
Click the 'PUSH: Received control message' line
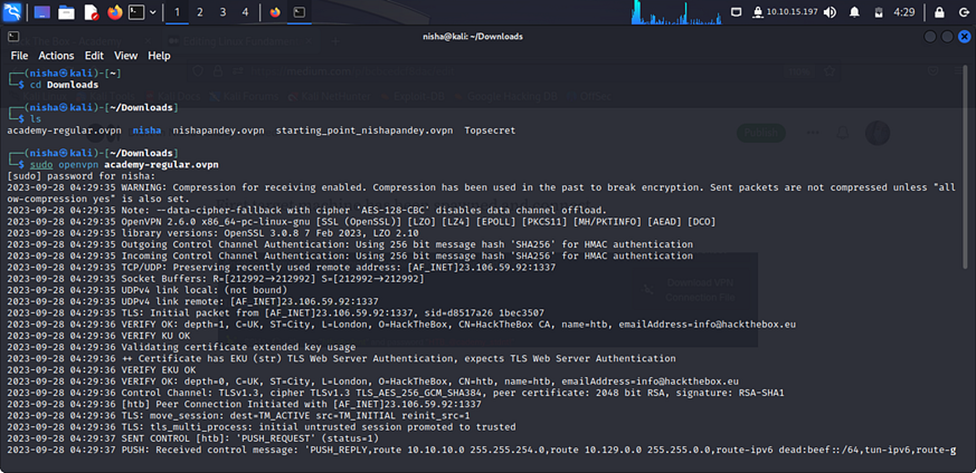[482, 449]
